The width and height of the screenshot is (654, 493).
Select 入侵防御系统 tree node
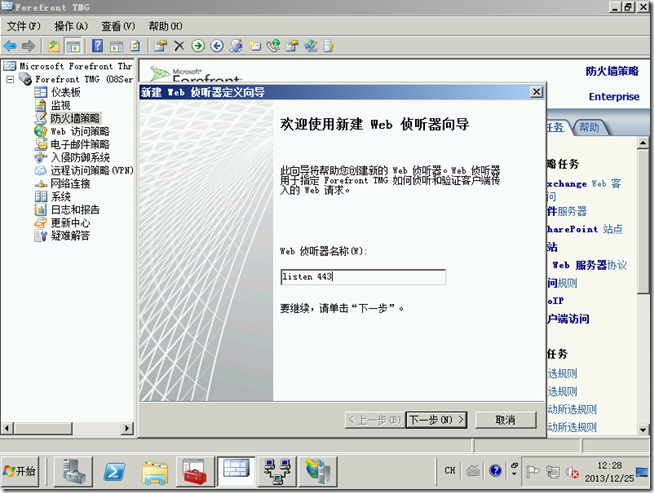pyautogui.click(x=80, y=157)
